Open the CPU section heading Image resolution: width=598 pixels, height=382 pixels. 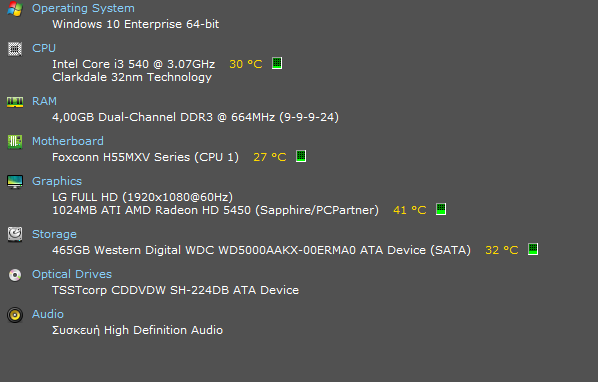(x=44, y=48)
